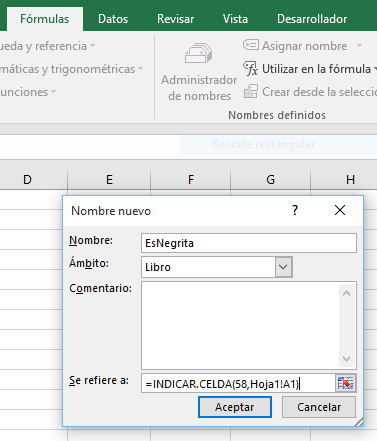
Task: Open the Revisar ribbon tab
Action: 176,19
